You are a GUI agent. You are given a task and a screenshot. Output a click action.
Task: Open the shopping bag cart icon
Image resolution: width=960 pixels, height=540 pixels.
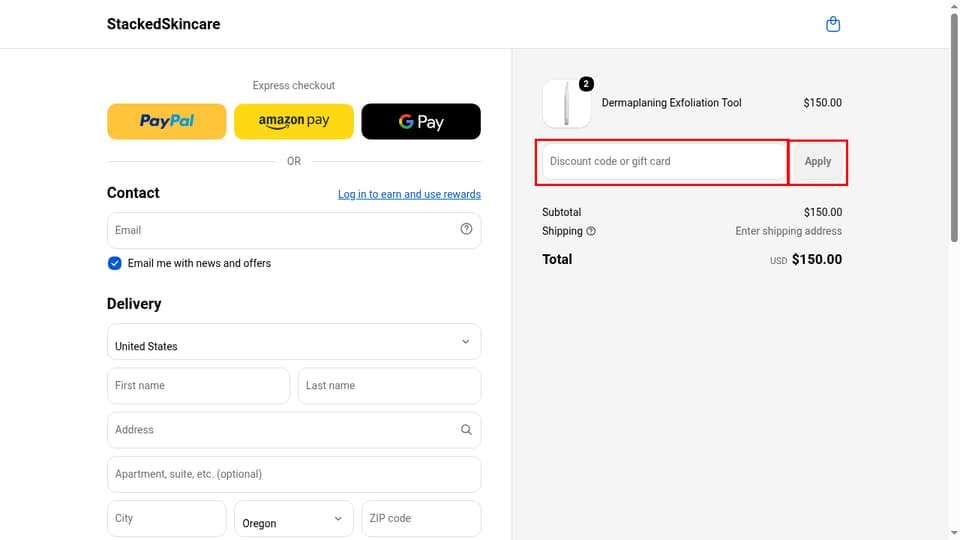(x=833, y=24)
